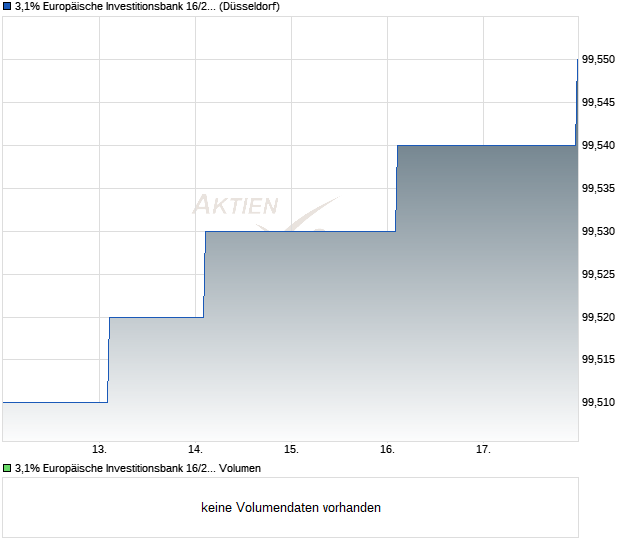Click the y-axis label 99,525
Image resolution: width=620 pixels, height=546 pixels.
tap(598, 274)
